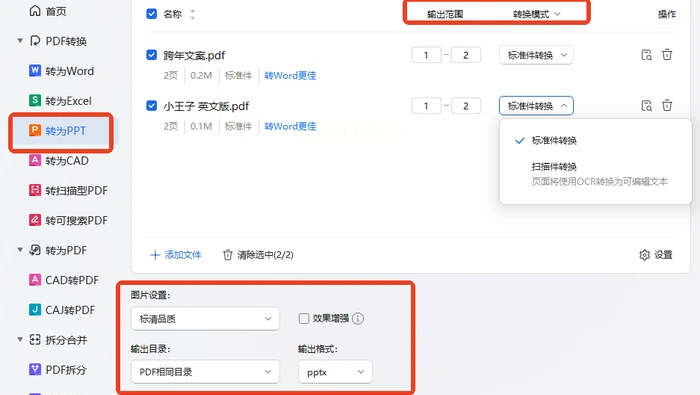Uncheck the 小王子 英文版.pdf checkbox
700x395 pixels.
click(x=152, y=106)
